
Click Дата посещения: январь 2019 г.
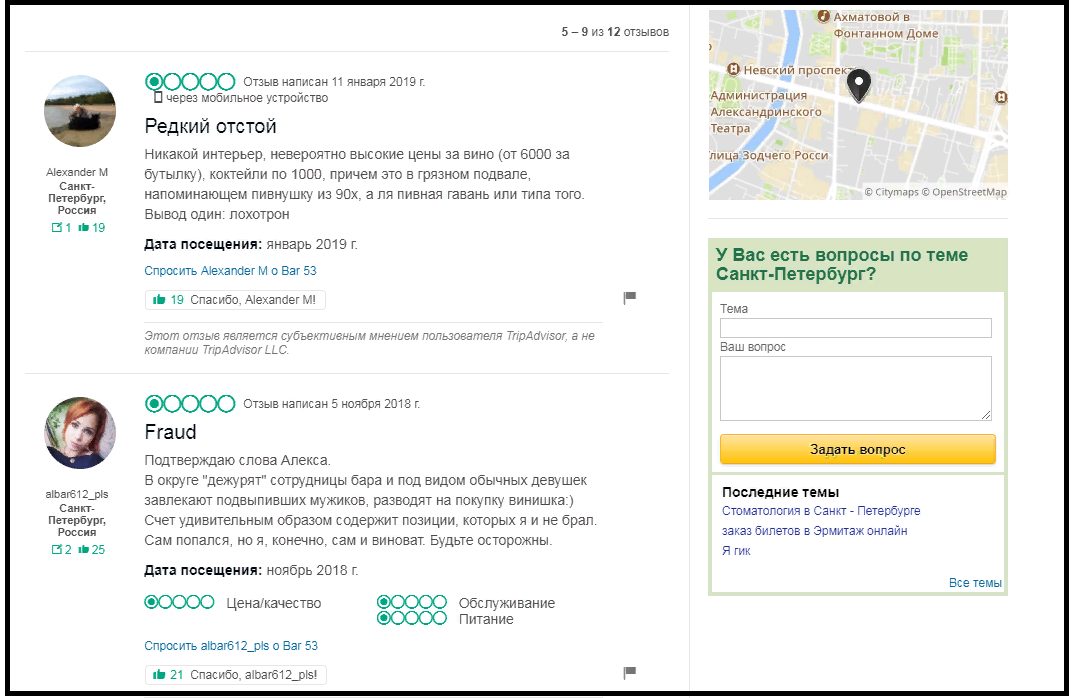point(250,244)
